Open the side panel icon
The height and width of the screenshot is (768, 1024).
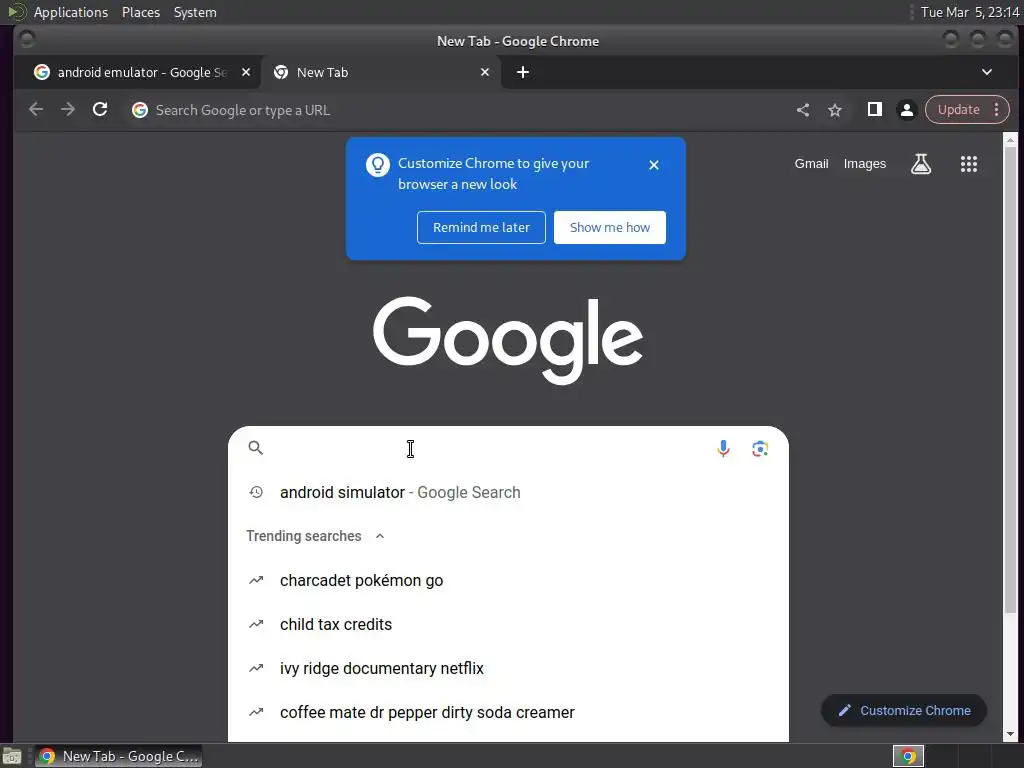click(874, 110)
